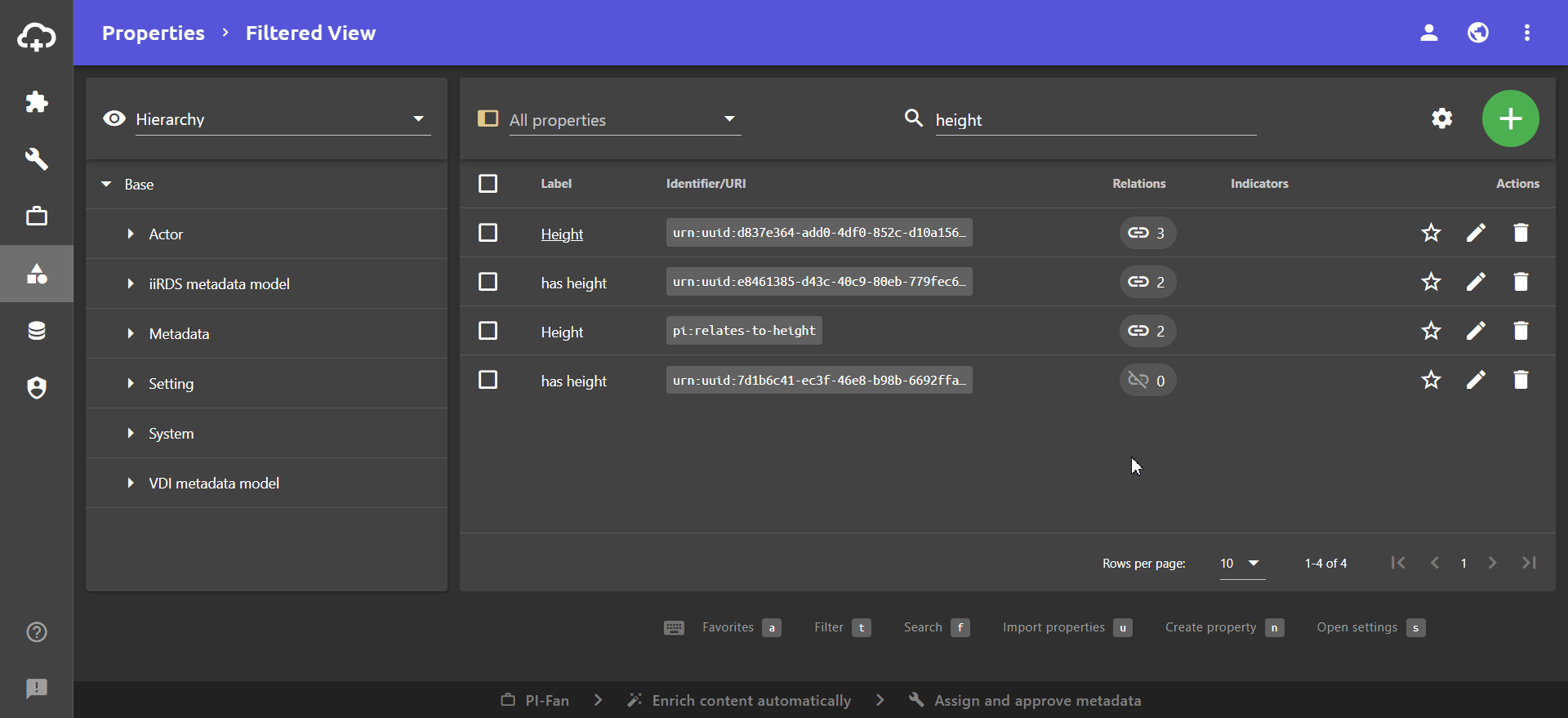1568x718 pixels.
Task: Open the globe language icon
Action: pos(1478,33)
